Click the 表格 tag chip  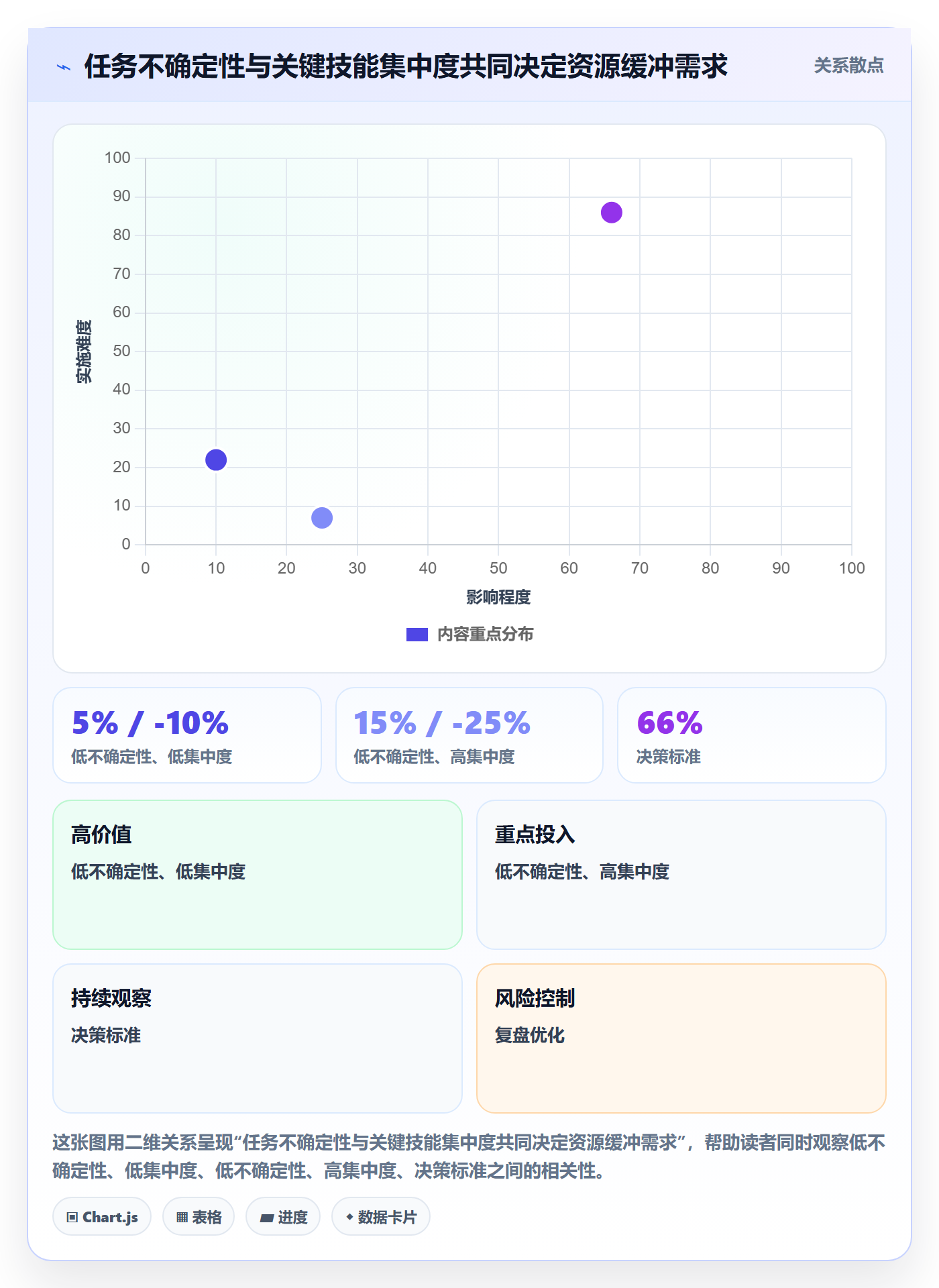(199, 1217)
